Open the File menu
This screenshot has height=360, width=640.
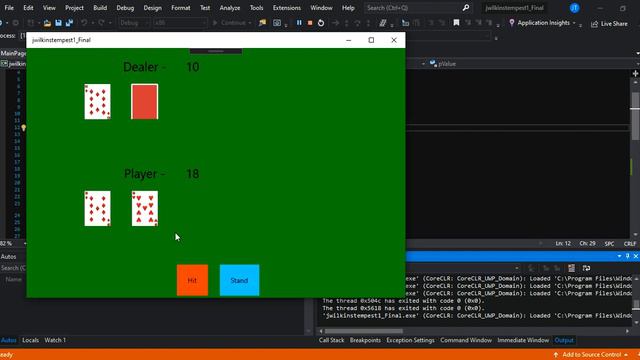(9, 8)
